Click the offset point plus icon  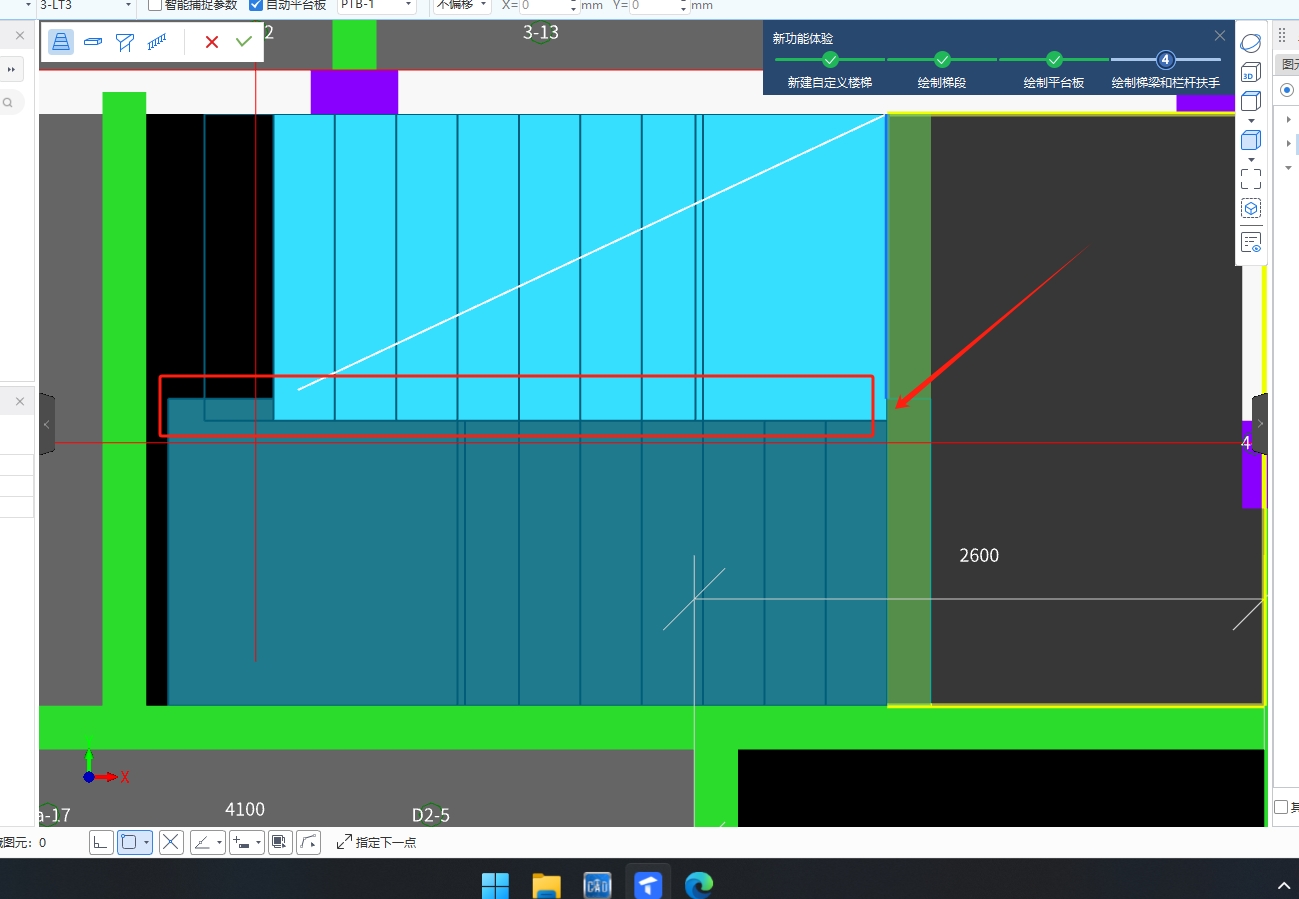click(241, 842)
